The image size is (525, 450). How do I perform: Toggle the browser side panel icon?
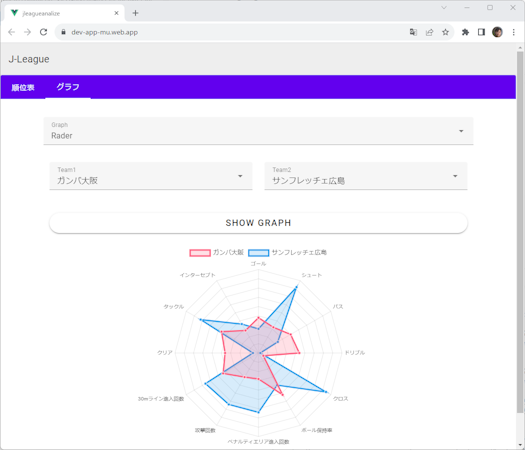481,32
